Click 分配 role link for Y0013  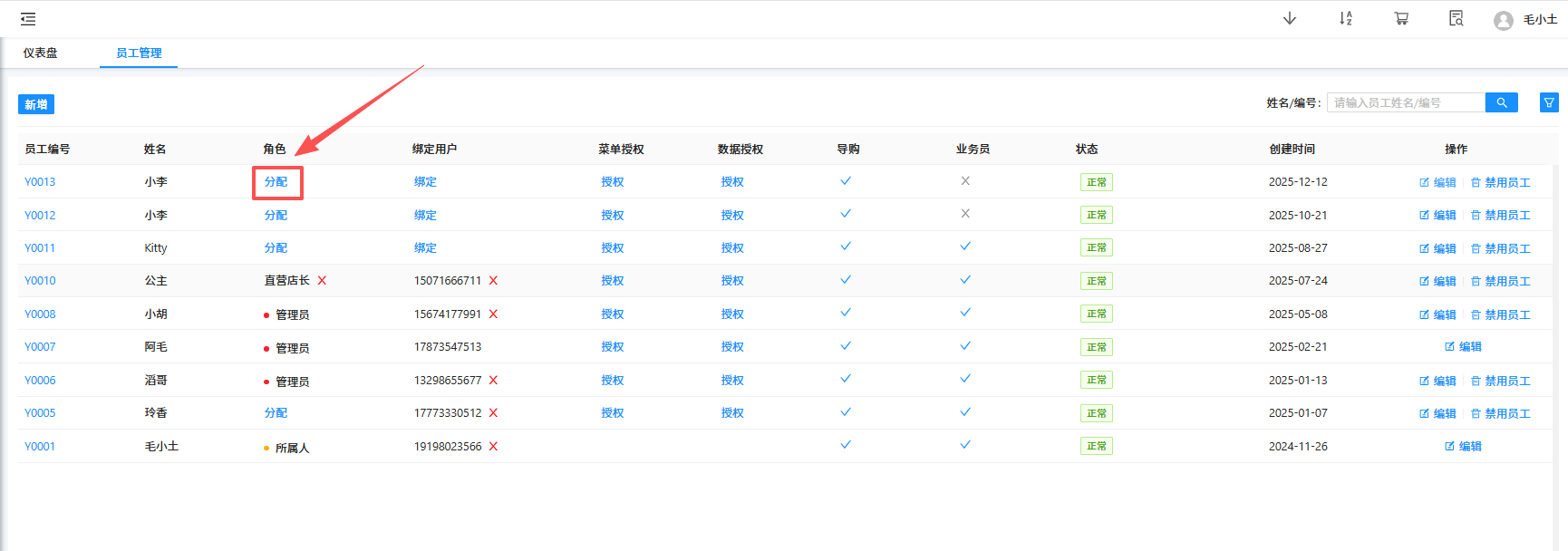point(276,182)
